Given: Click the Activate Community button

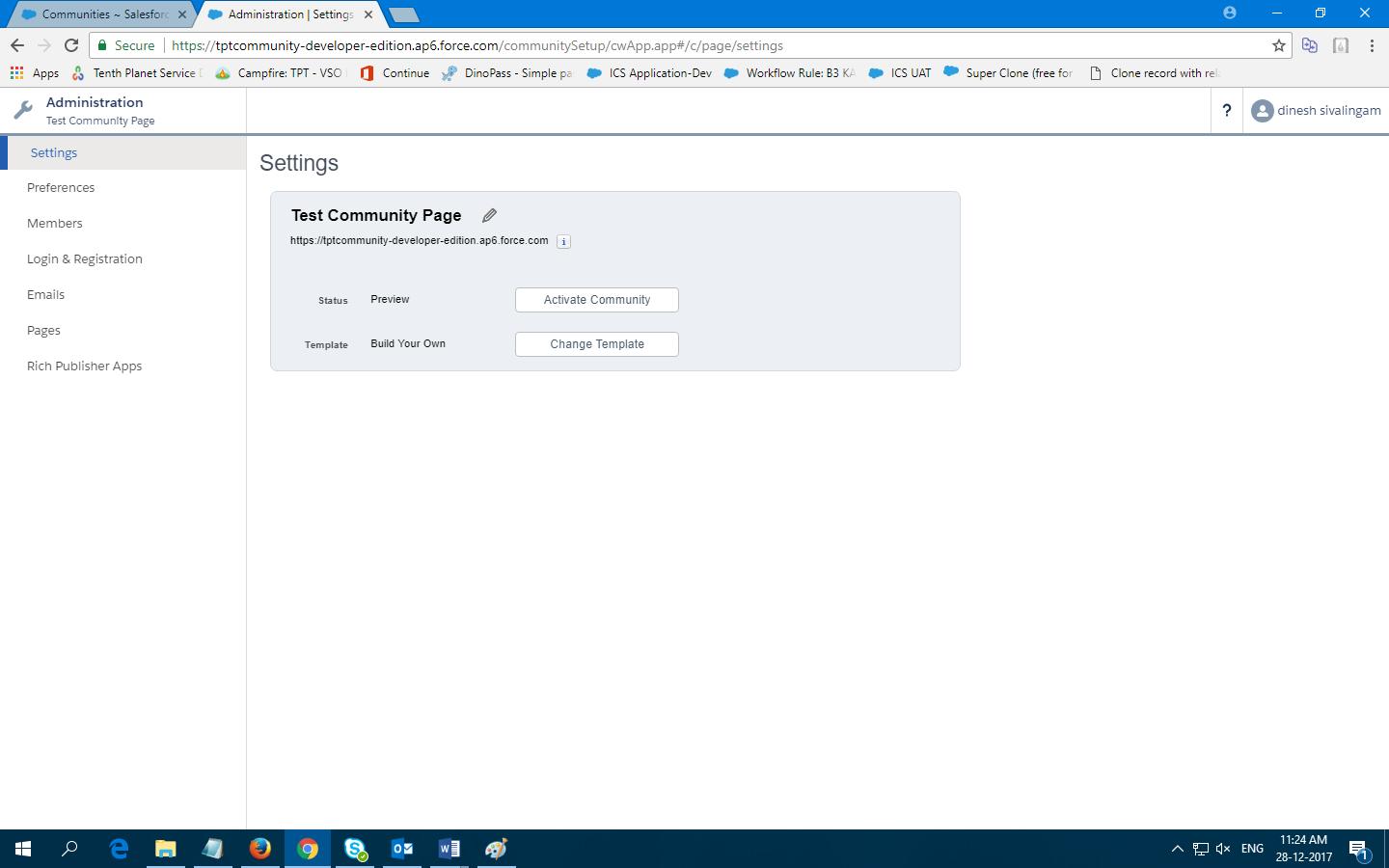Looking at the screenshot, I should coord(597,300).
